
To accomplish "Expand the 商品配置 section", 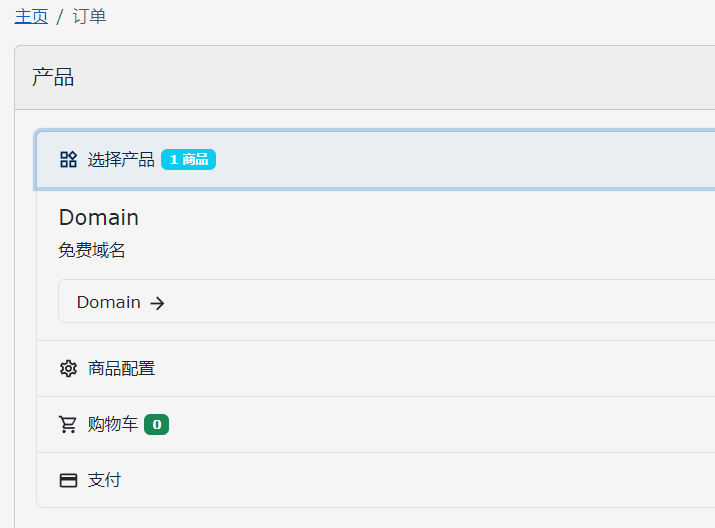I will coord(375,368).
